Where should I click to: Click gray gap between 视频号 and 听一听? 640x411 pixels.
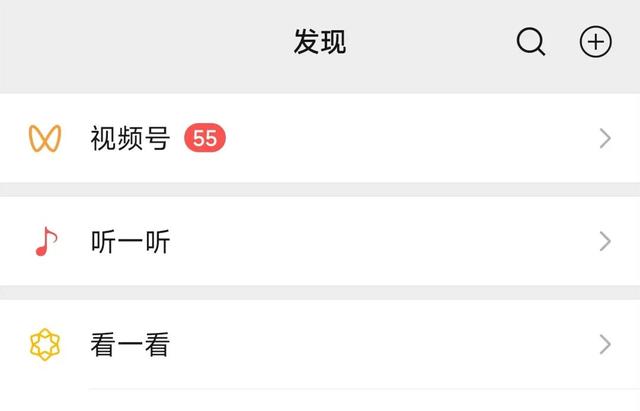click(x=320, y=189)
